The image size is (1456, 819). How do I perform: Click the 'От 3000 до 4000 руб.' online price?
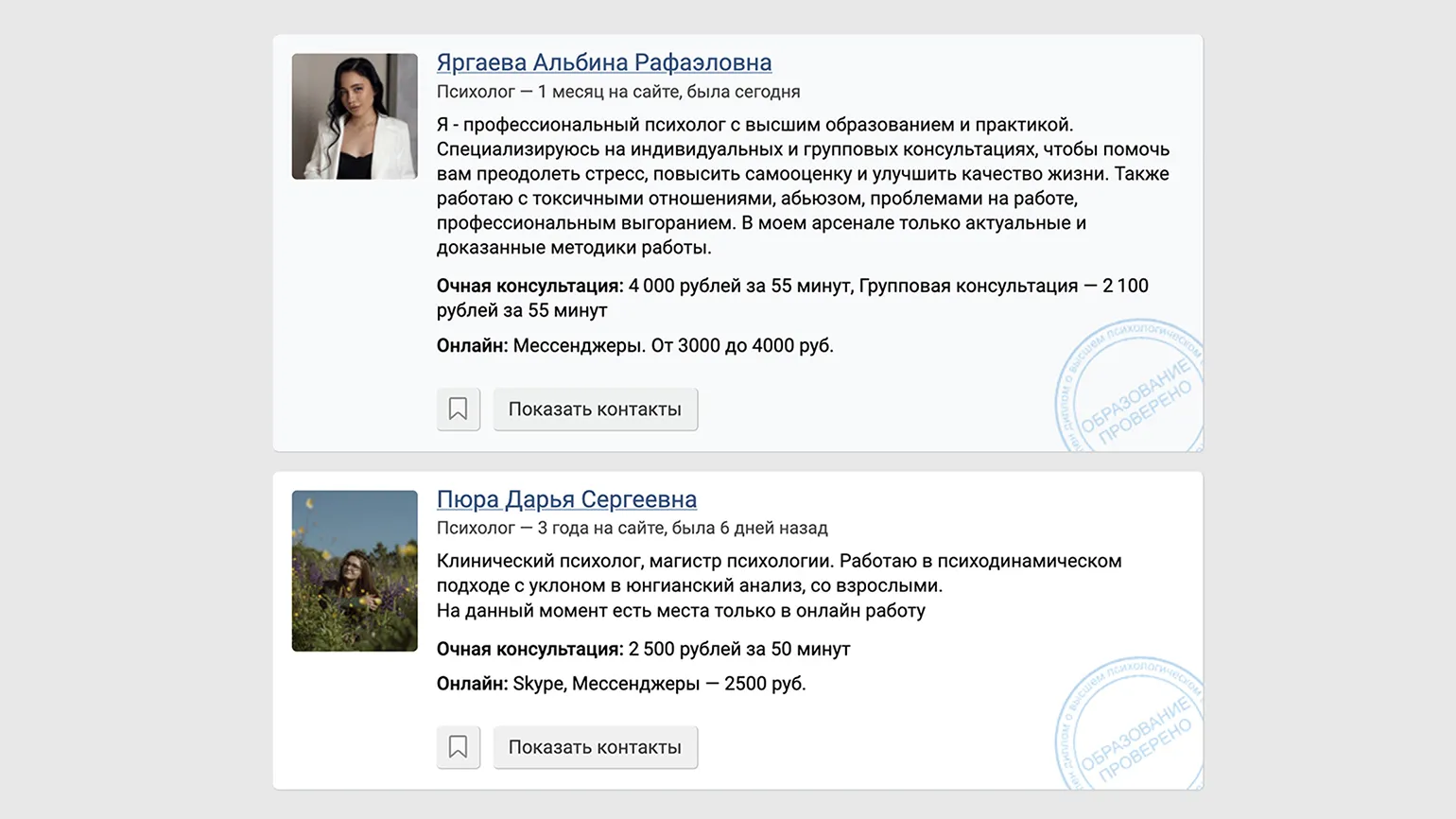742,346
